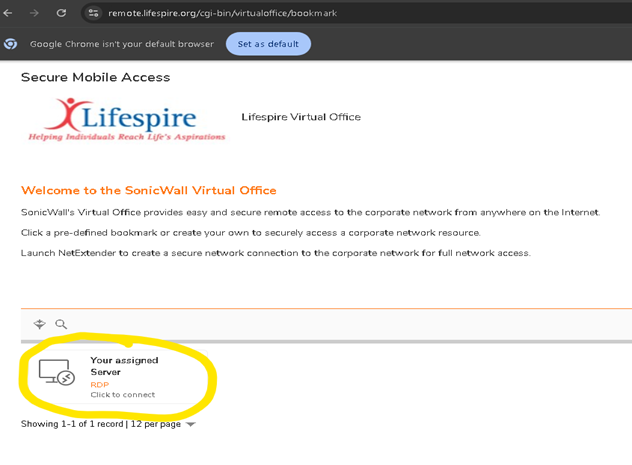Click Welcome to the SonicWall Virtual Office heading

[x=149, y=190]
